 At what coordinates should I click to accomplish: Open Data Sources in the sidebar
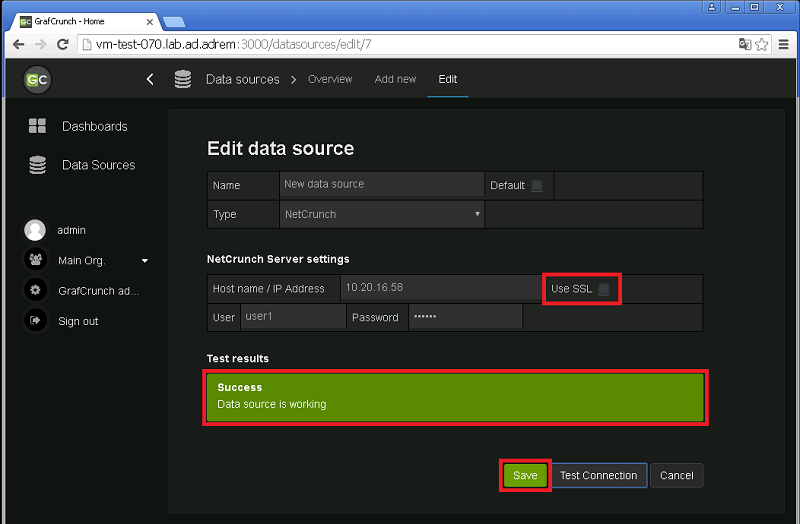[98, 165]
